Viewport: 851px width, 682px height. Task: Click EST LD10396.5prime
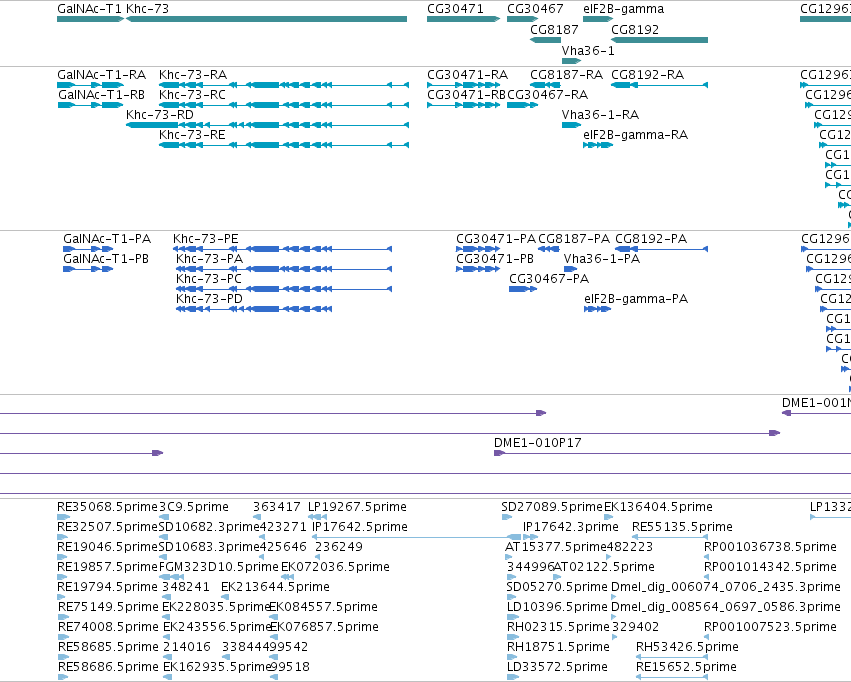point(513,617)
